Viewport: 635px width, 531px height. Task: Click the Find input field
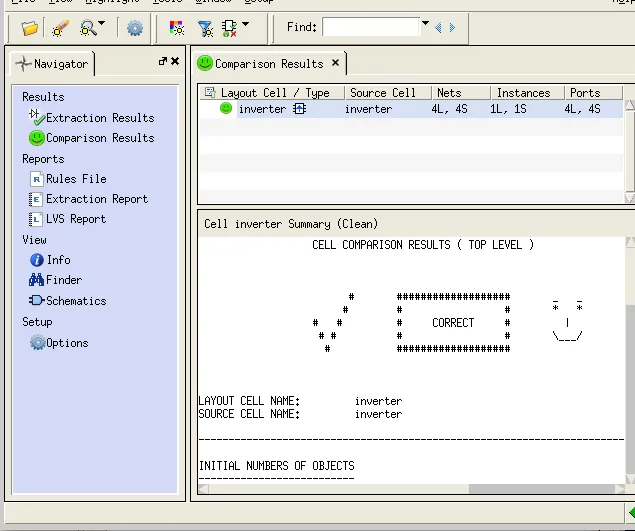370,27
